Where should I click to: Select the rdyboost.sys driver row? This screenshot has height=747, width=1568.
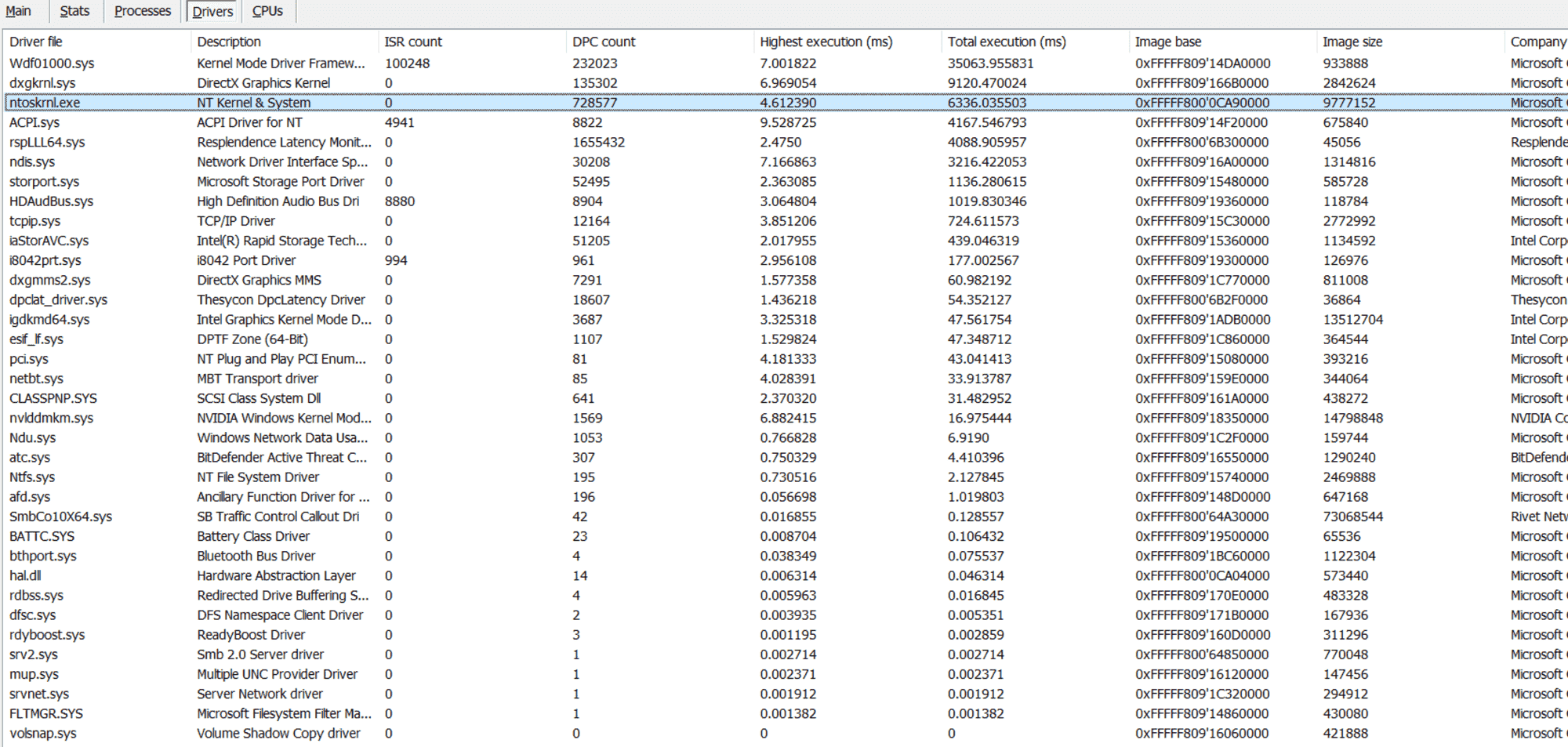pos(786,635)
